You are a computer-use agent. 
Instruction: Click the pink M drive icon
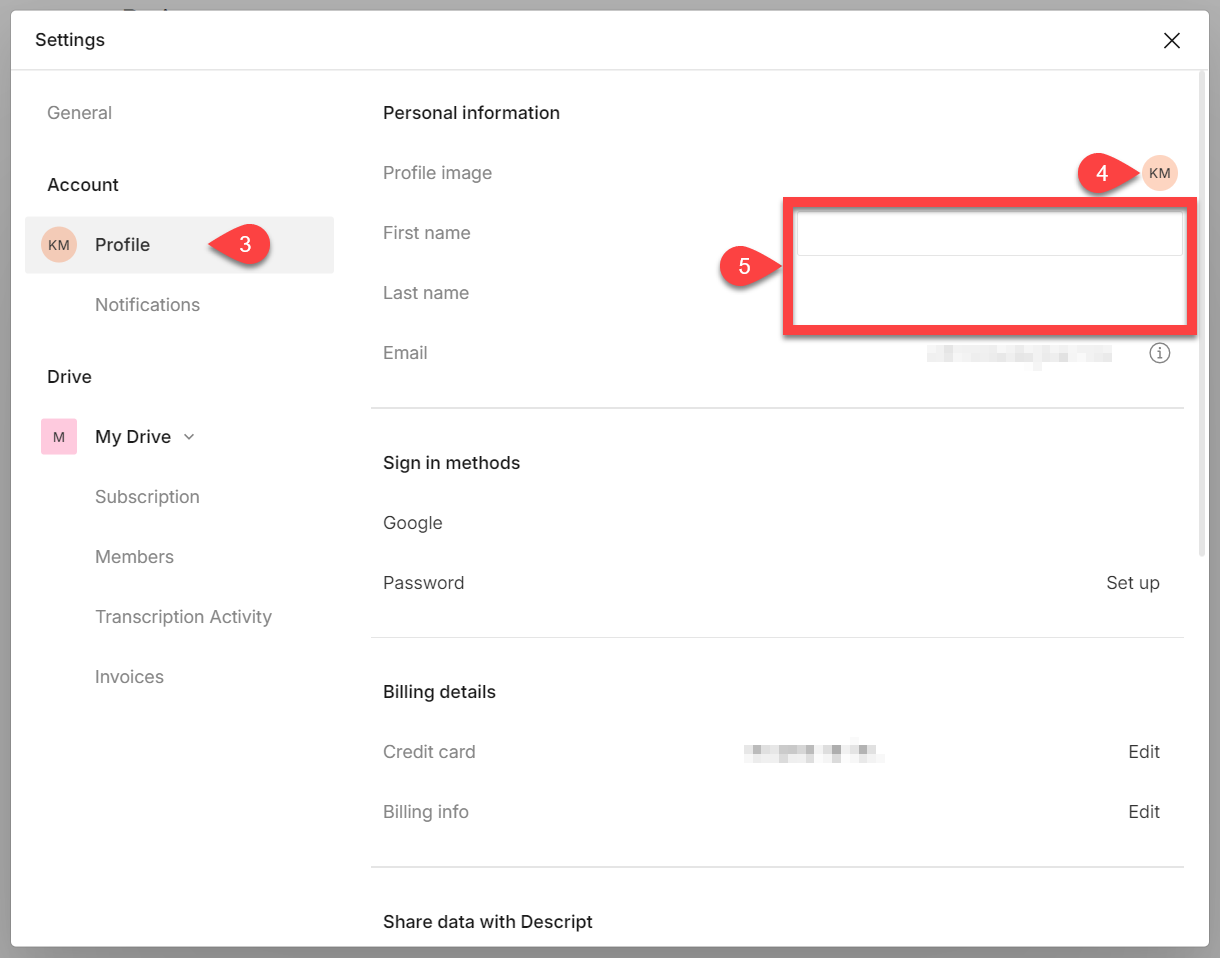coord(59,437)
